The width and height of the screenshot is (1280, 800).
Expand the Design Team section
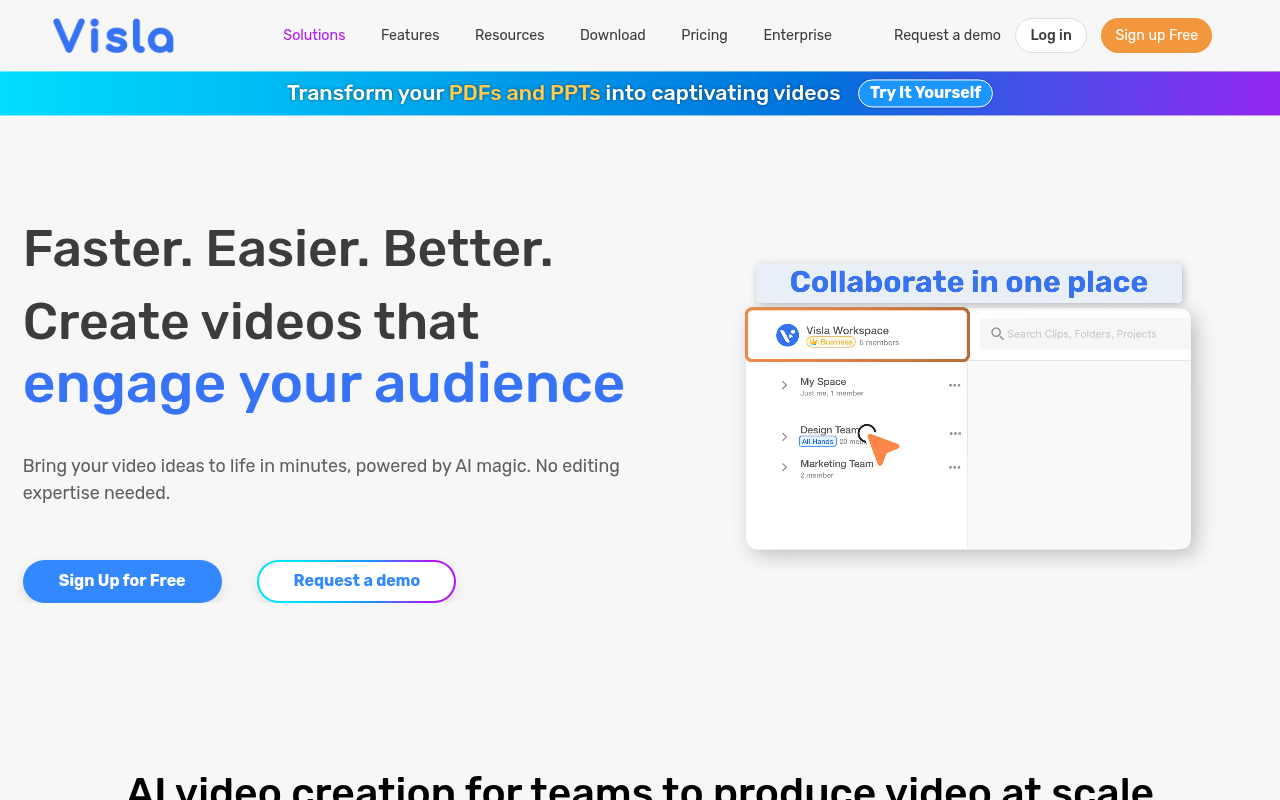coord(783,436)
